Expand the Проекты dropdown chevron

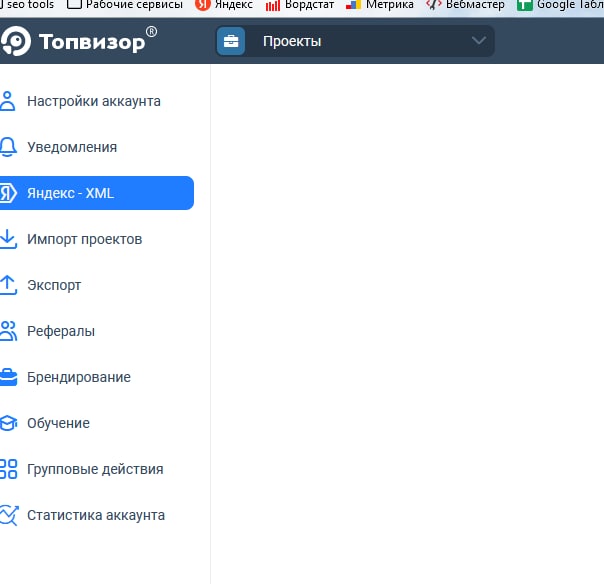coord(479,40)
